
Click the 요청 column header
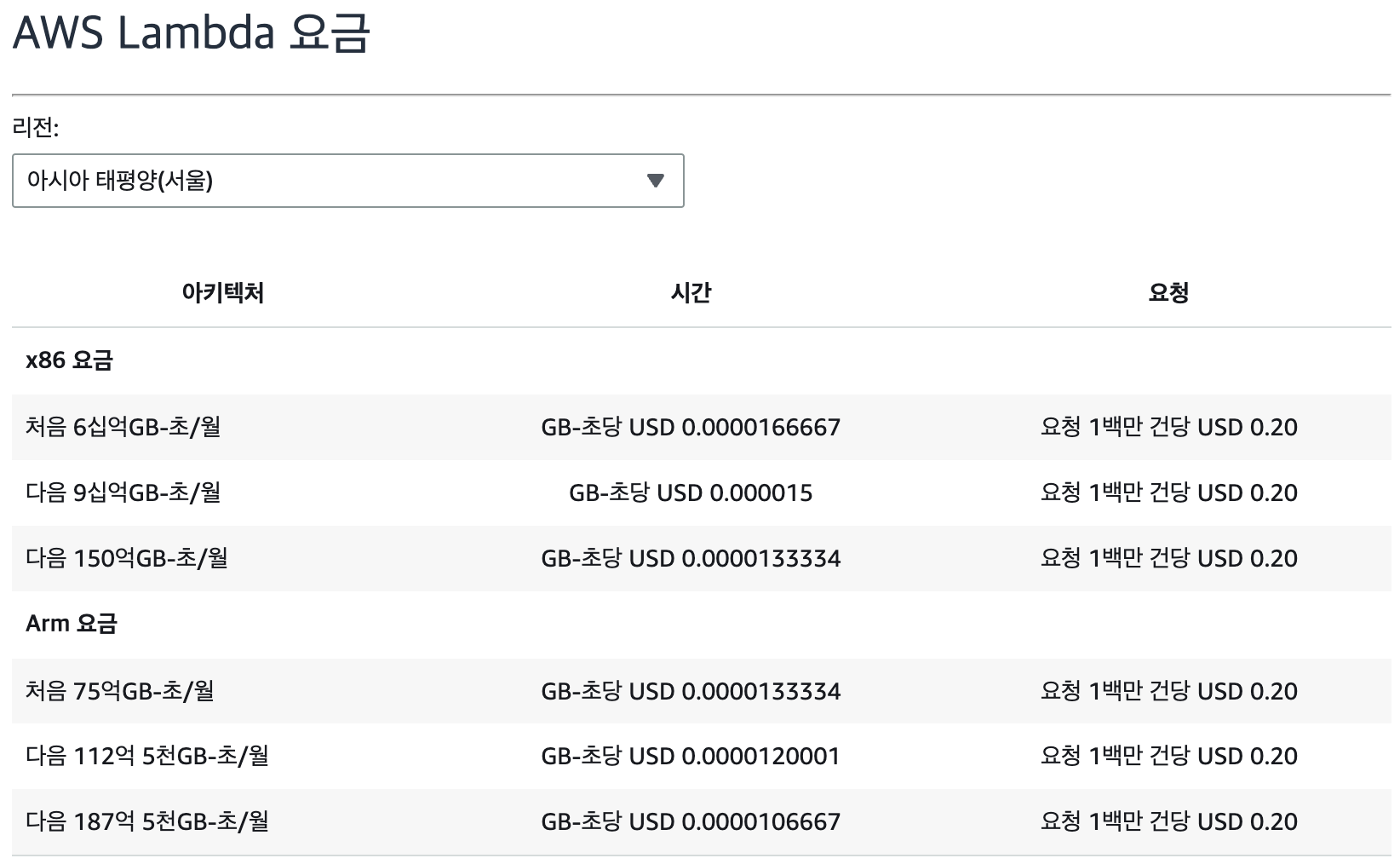pyautogui.click(x=1168, y=293)
